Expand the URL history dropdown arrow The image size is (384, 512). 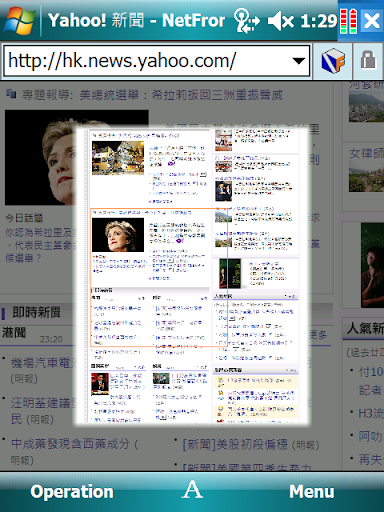coord(298,61)
